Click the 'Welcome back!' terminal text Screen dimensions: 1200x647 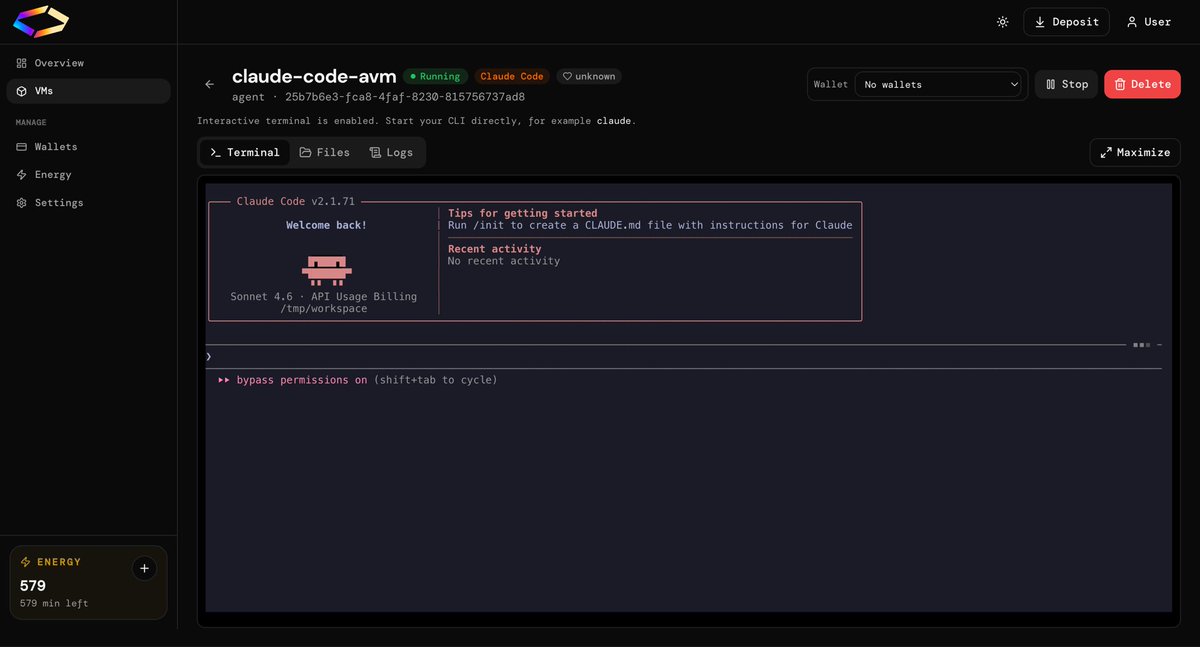tap(327, 225)
